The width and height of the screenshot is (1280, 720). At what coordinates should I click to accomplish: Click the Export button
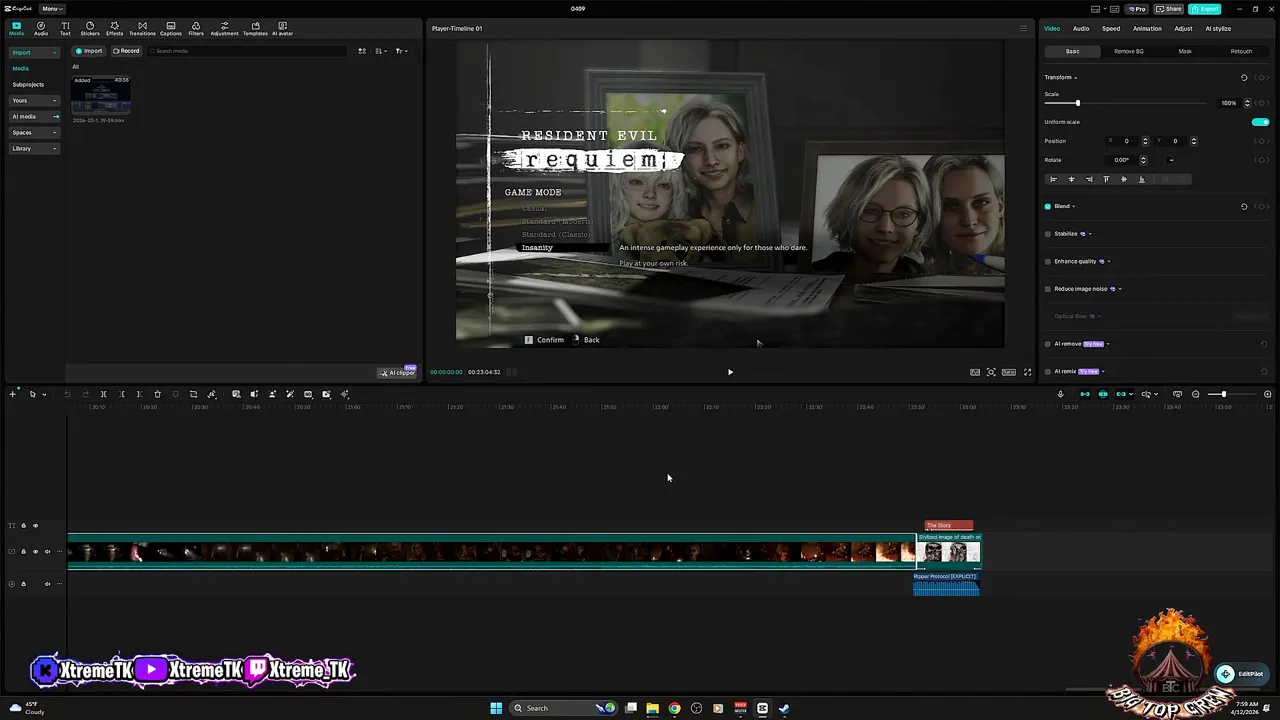coord(1205,9)
